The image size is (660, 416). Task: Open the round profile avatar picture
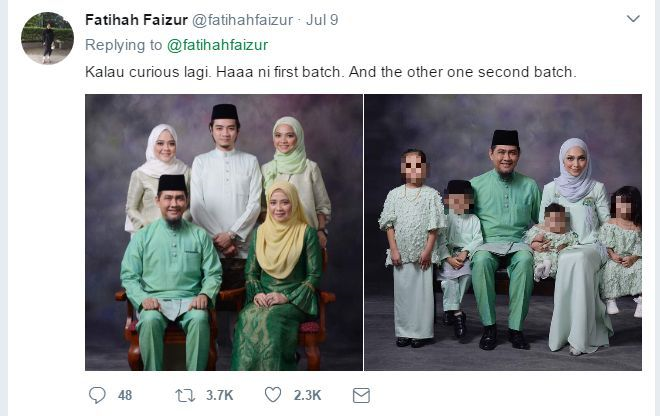[48, 38]
